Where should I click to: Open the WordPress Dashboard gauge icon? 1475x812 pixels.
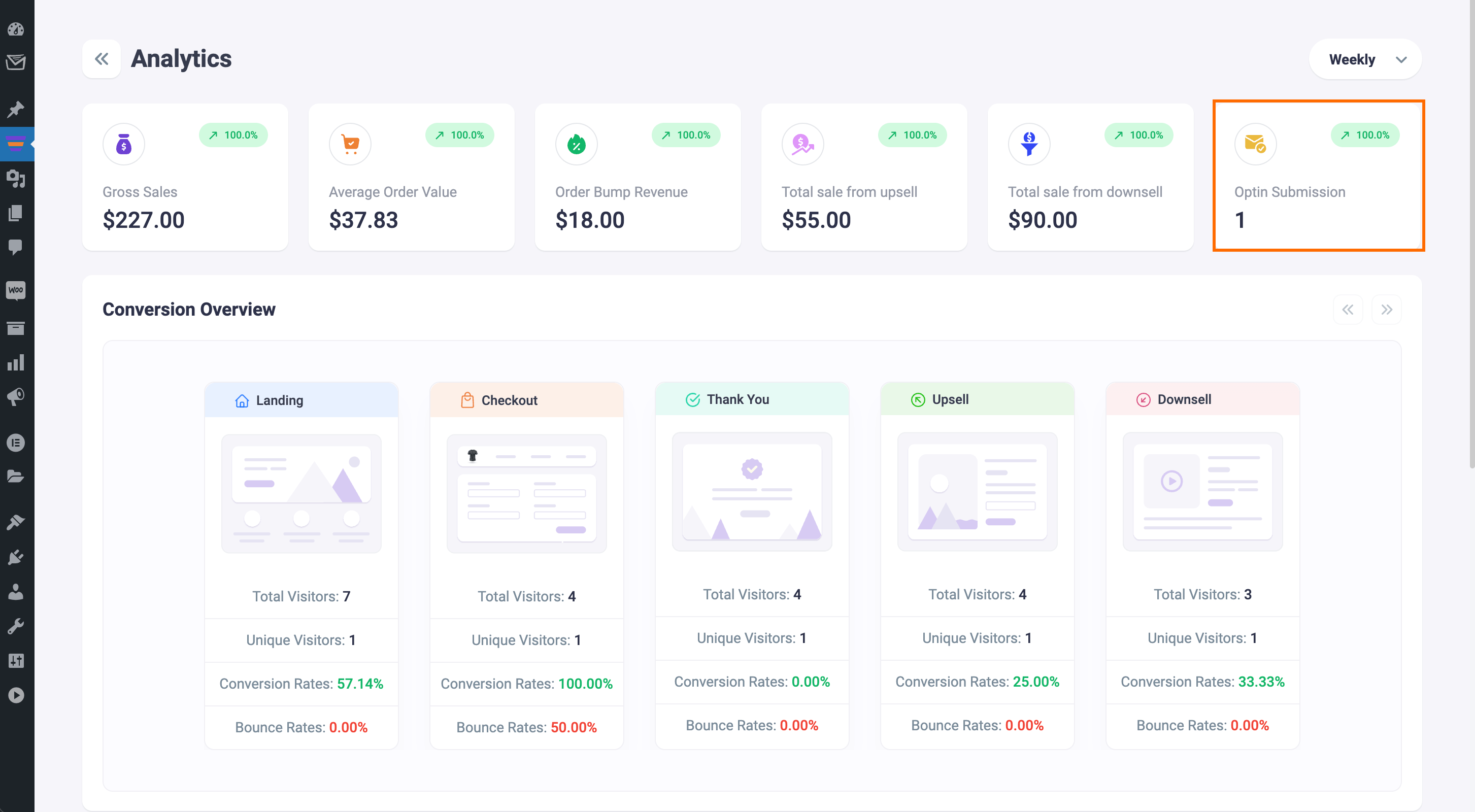(16, 28)
